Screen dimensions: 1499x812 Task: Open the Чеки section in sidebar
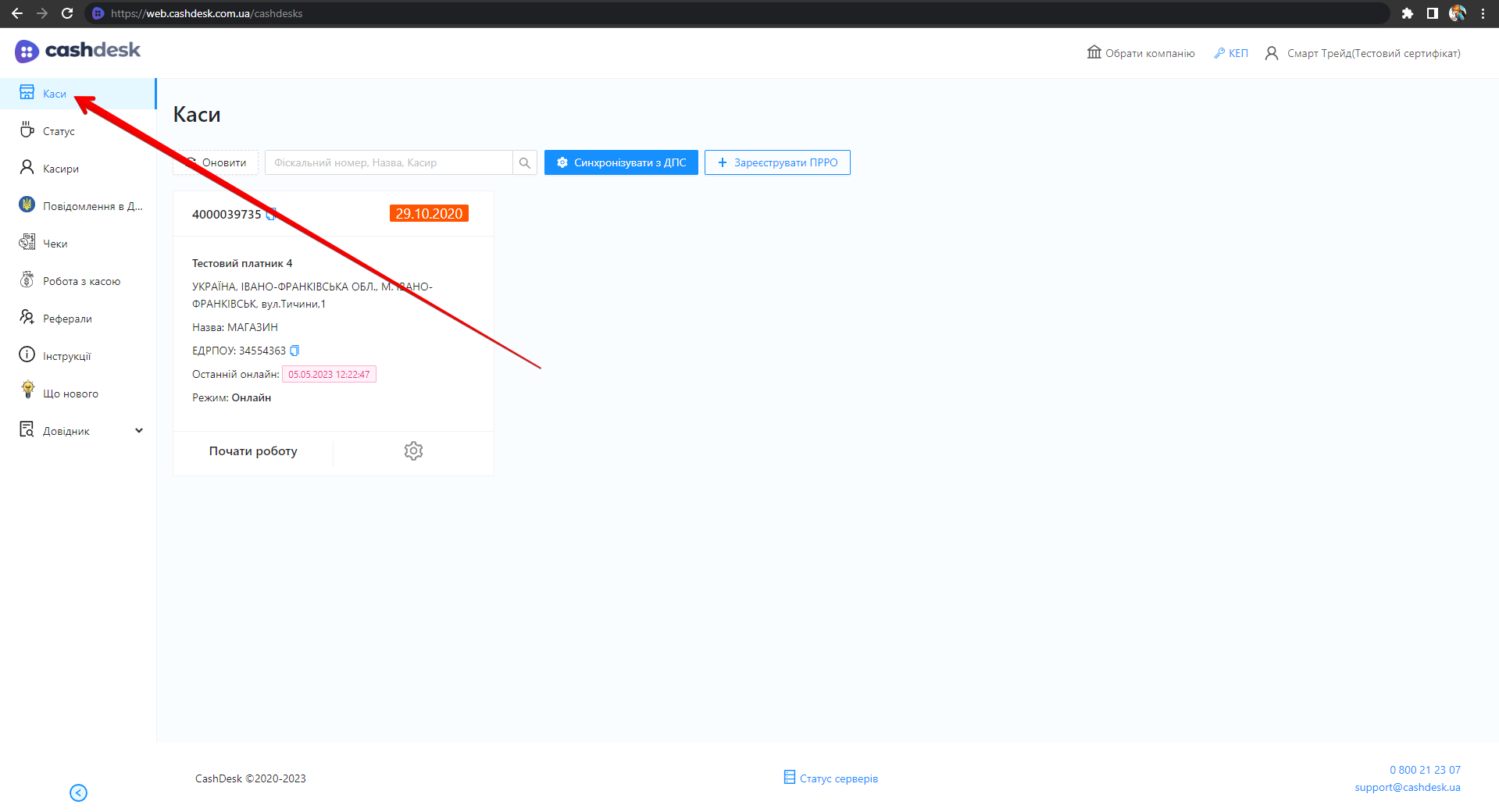[x=55, y=244]
